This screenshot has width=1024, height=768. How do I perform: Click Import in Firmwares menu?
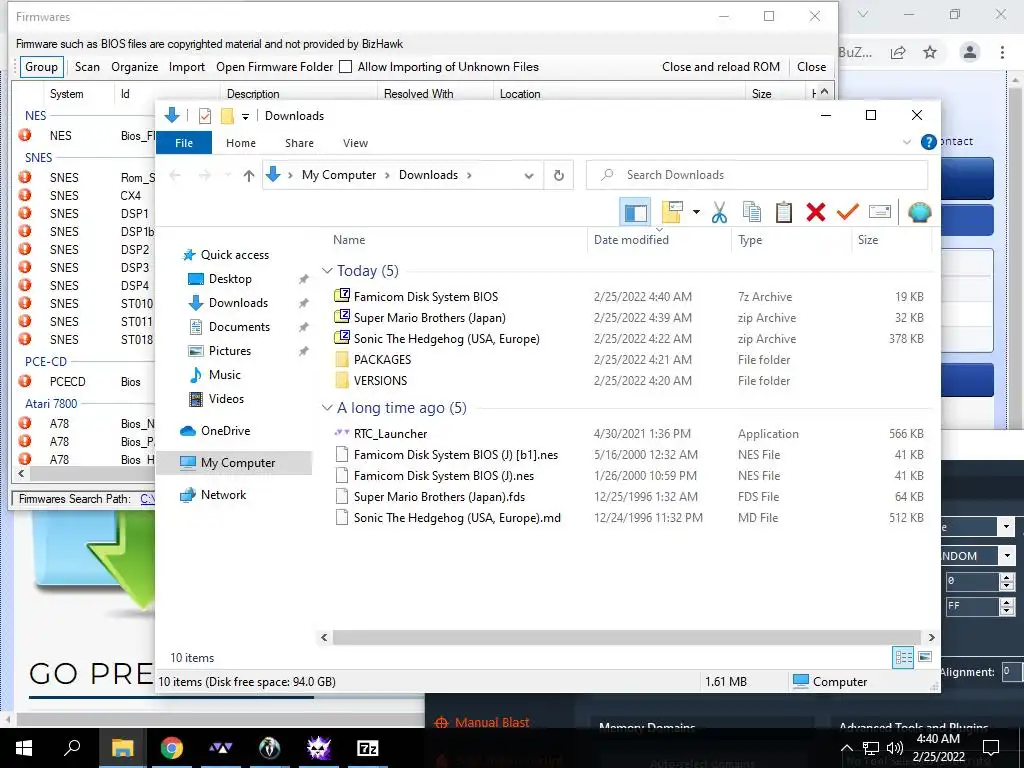(187, 67)
